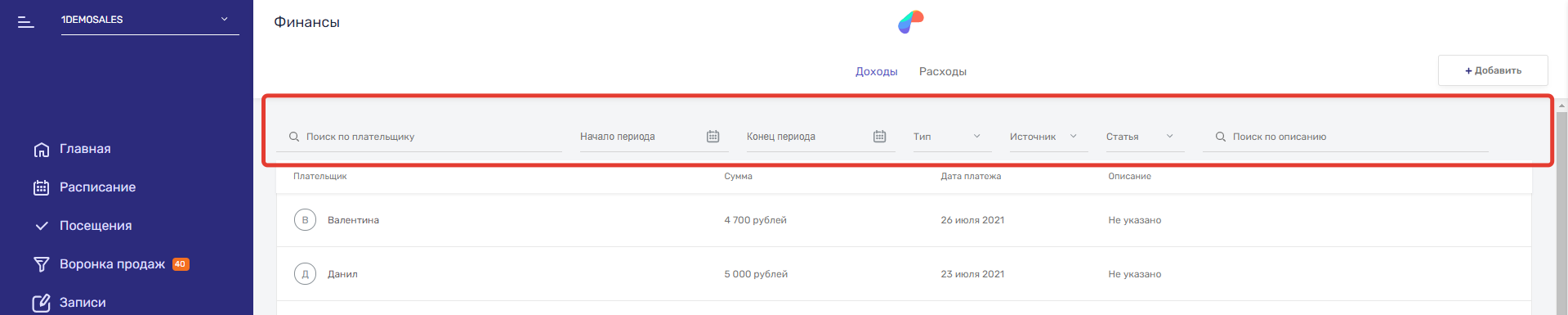The image size is (1568, 315).
Task: Click Данил's avatar circle
Action: 305,274
